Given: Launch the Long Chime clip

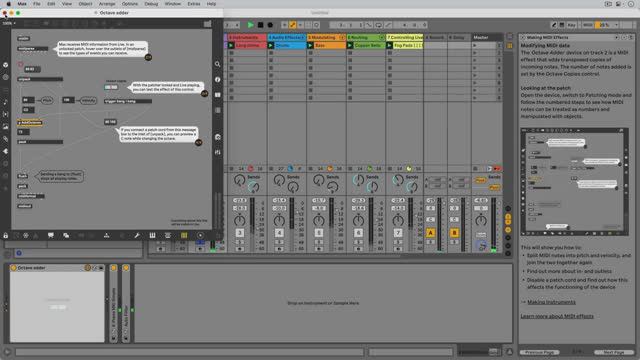Looking at the screenshot, I should click(231, 45).
